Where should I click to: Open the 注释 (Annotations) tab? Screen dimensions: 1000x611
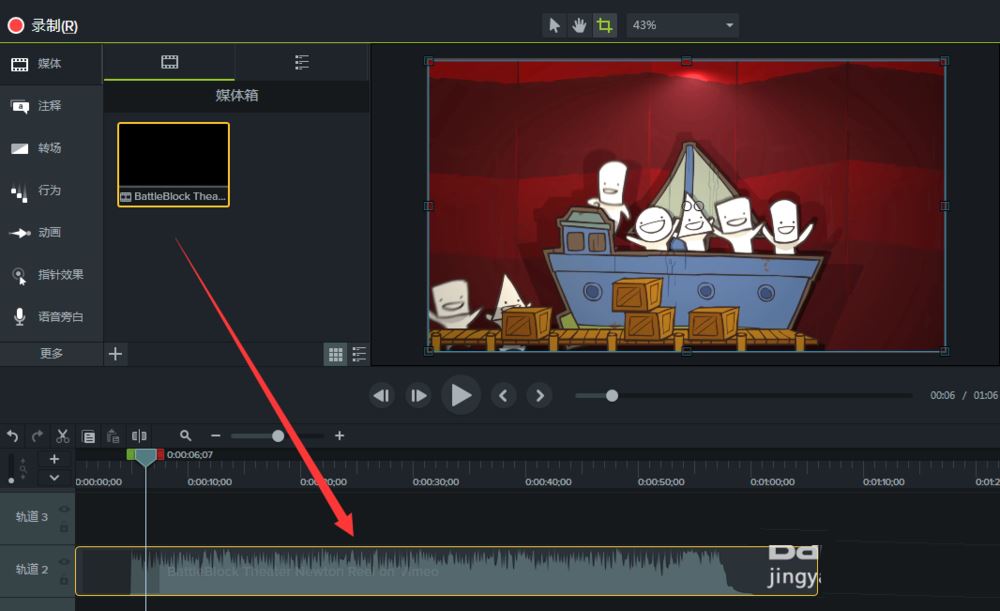51,106
